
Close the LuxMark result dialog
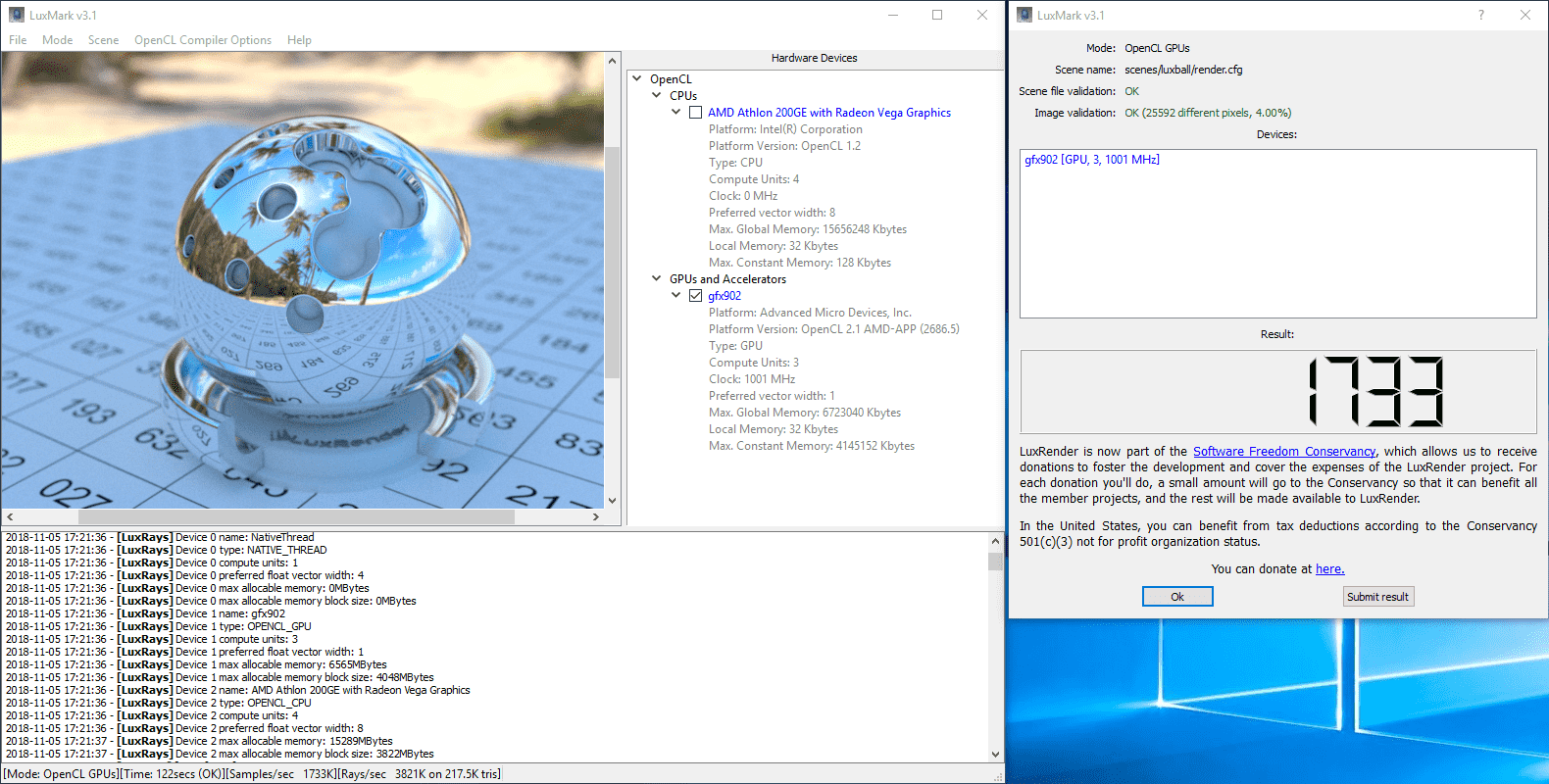coord(1524,15)
